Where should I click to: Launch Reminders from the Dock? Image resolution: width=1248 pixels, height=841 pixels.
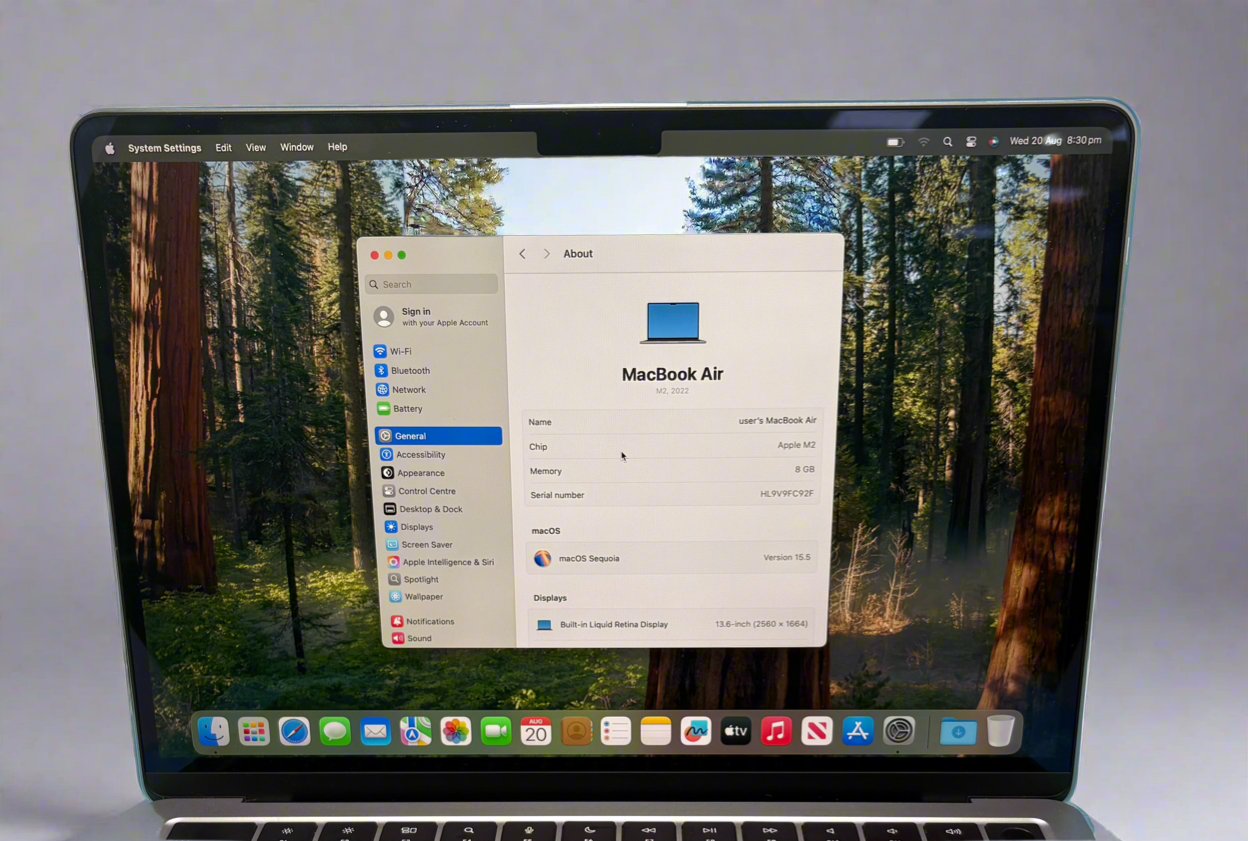click(x=616, y=732)
